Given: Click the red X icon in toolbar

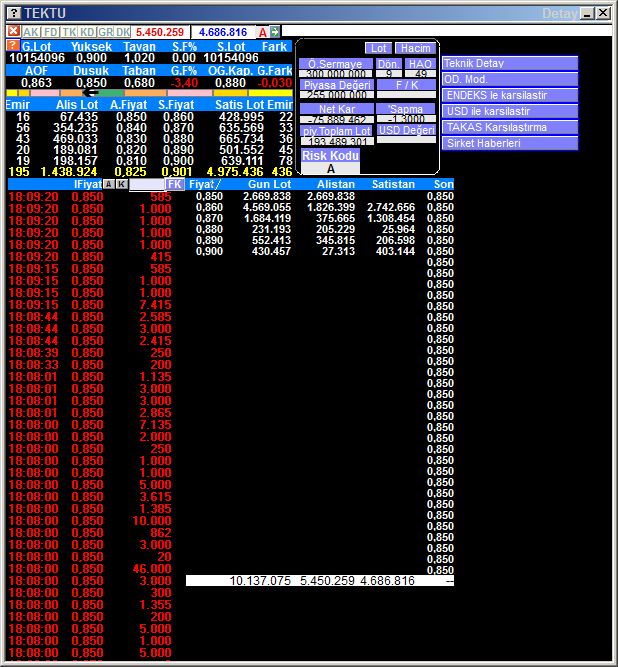Looking at the screenshot, I should pyautogui.click(x=14, y=31).
